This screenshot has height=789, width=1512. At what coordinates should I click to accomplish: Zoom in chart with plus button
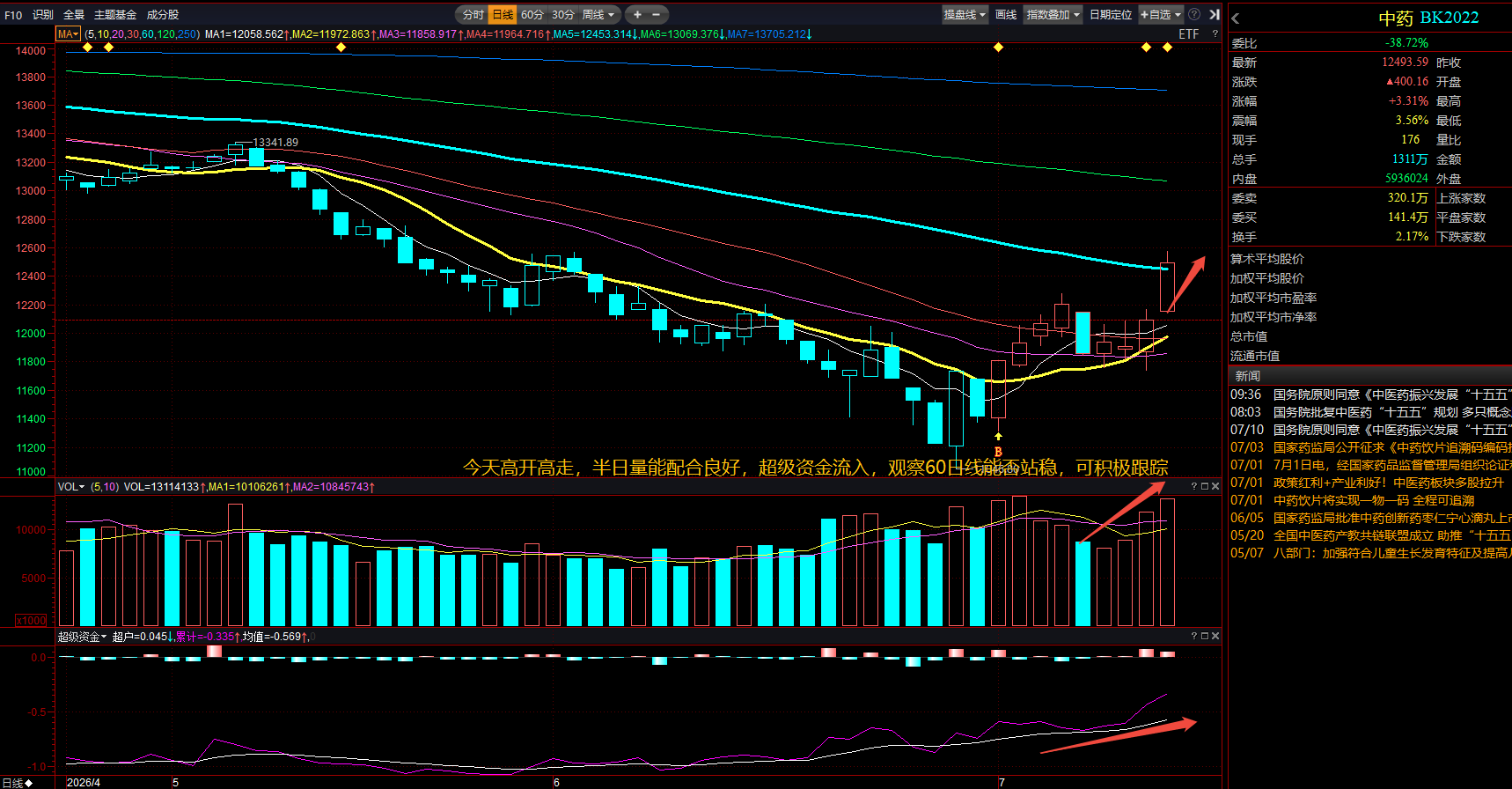coord(637,14)
